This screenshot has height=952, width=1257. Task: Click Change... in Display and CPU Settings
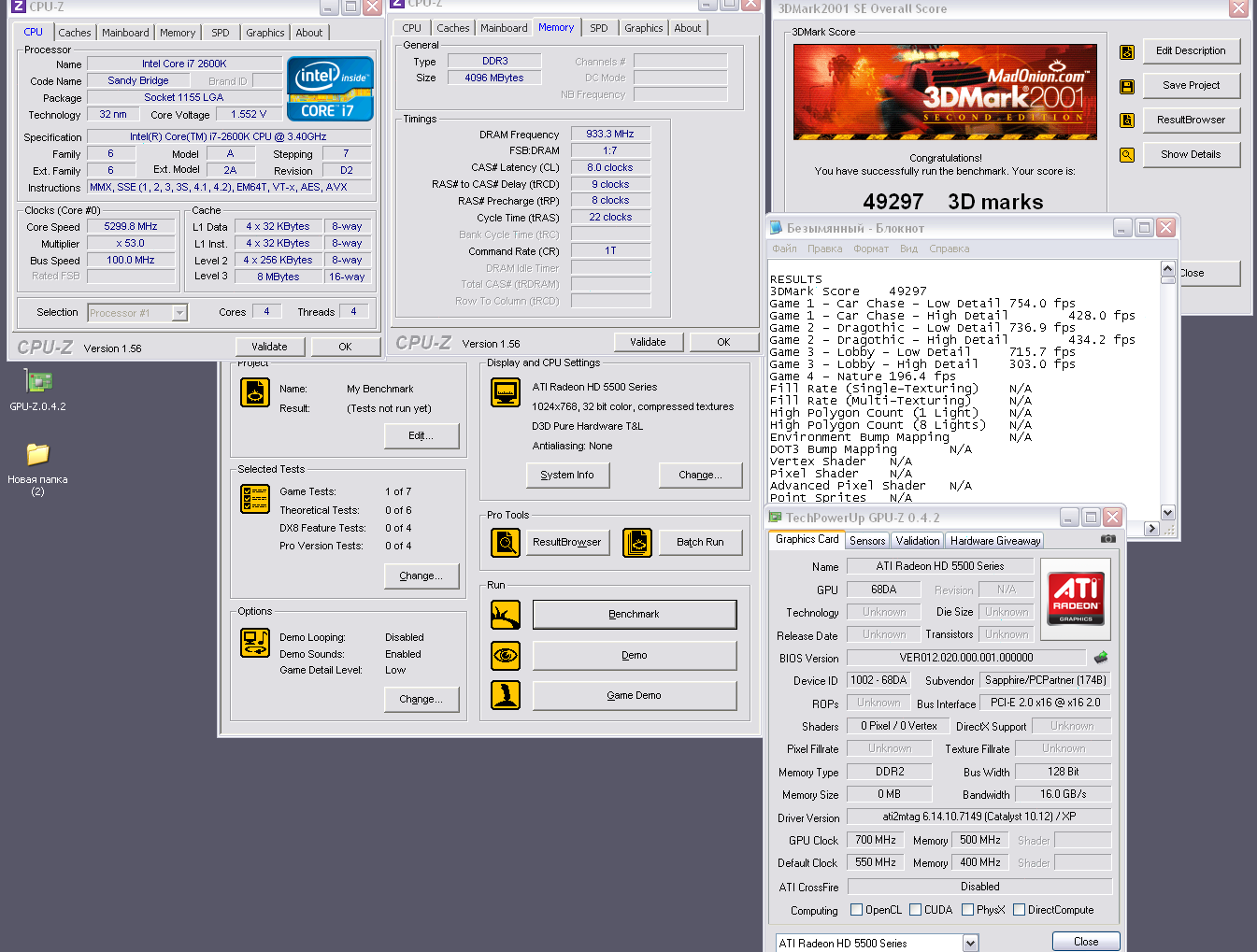tap(700, 475)
